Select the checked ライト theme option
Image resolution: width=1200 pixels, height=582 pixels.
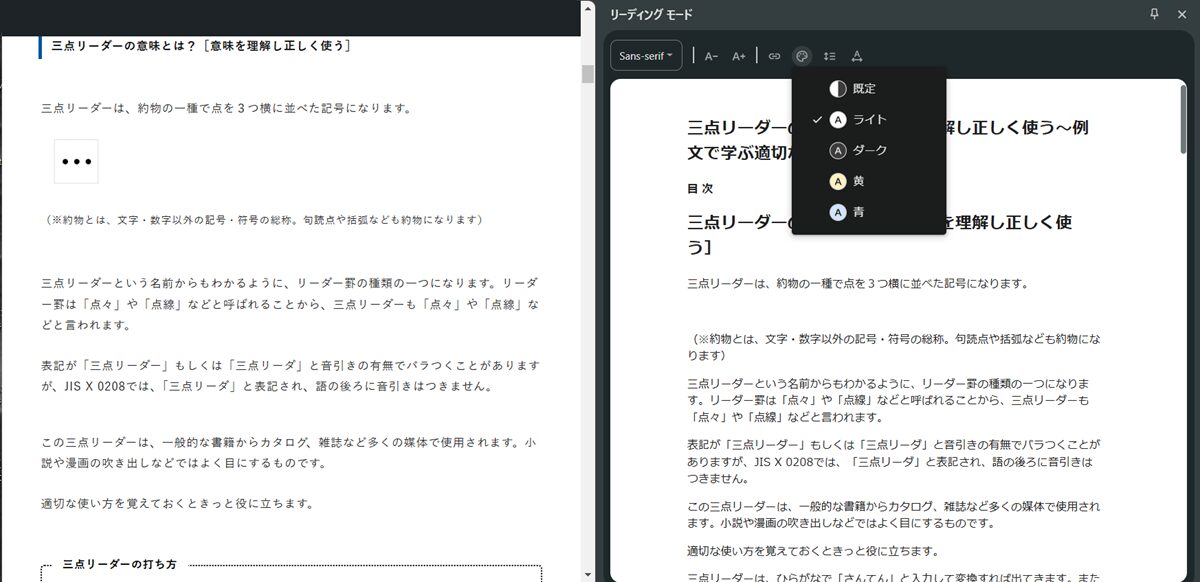pyautogui.click(x=868, y=120)
